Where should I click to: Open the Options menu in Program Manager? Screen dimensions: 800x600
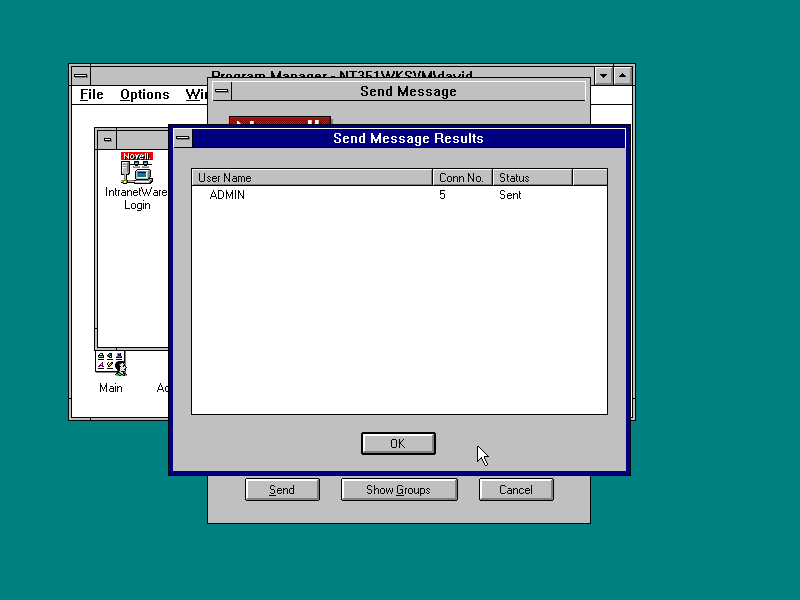[144, 94]
